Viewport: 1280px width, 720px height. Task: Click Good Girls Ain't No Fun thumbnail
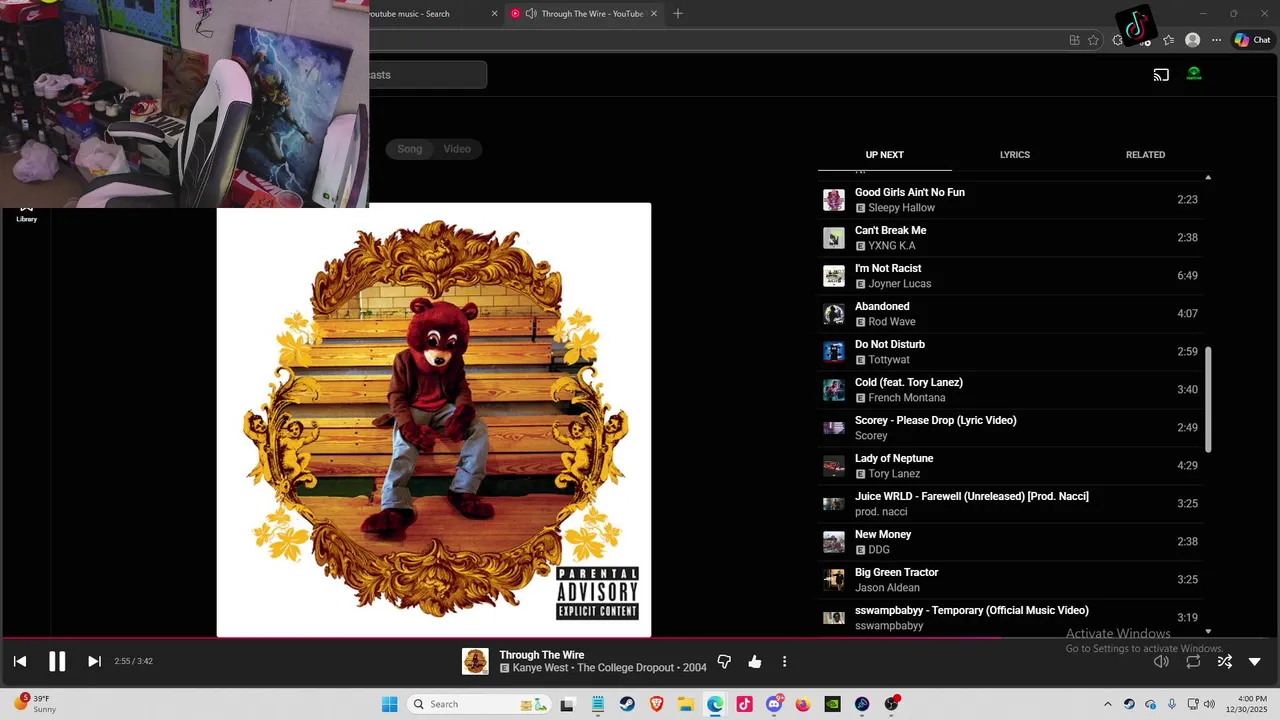click(834, 200)
